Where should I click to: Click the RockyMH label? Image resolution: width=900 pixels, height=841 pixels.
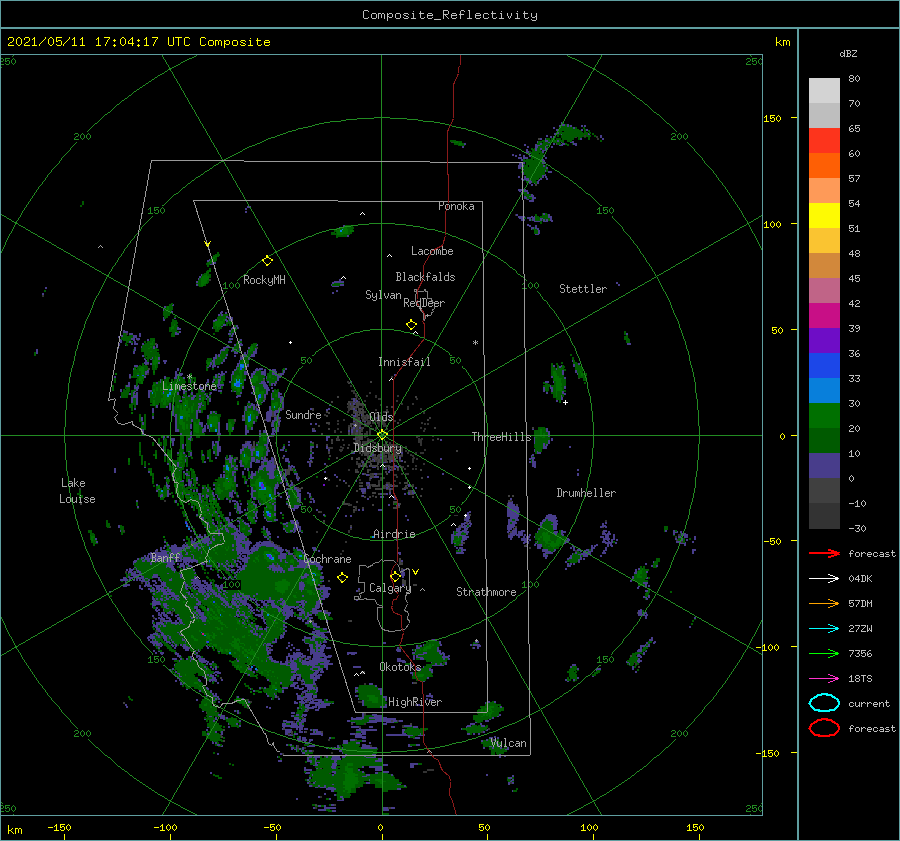pyautogui.click(x=264, y=280)
